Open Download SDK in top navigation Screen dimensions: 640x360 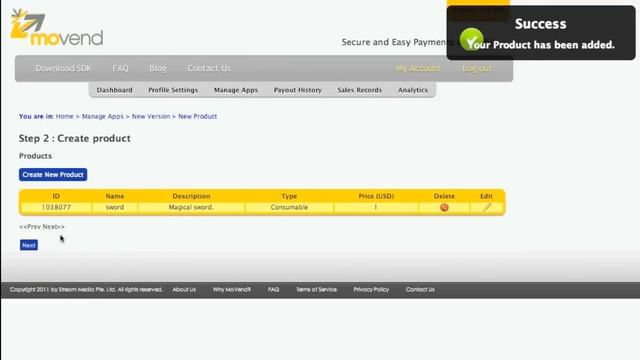coord(63,68)
